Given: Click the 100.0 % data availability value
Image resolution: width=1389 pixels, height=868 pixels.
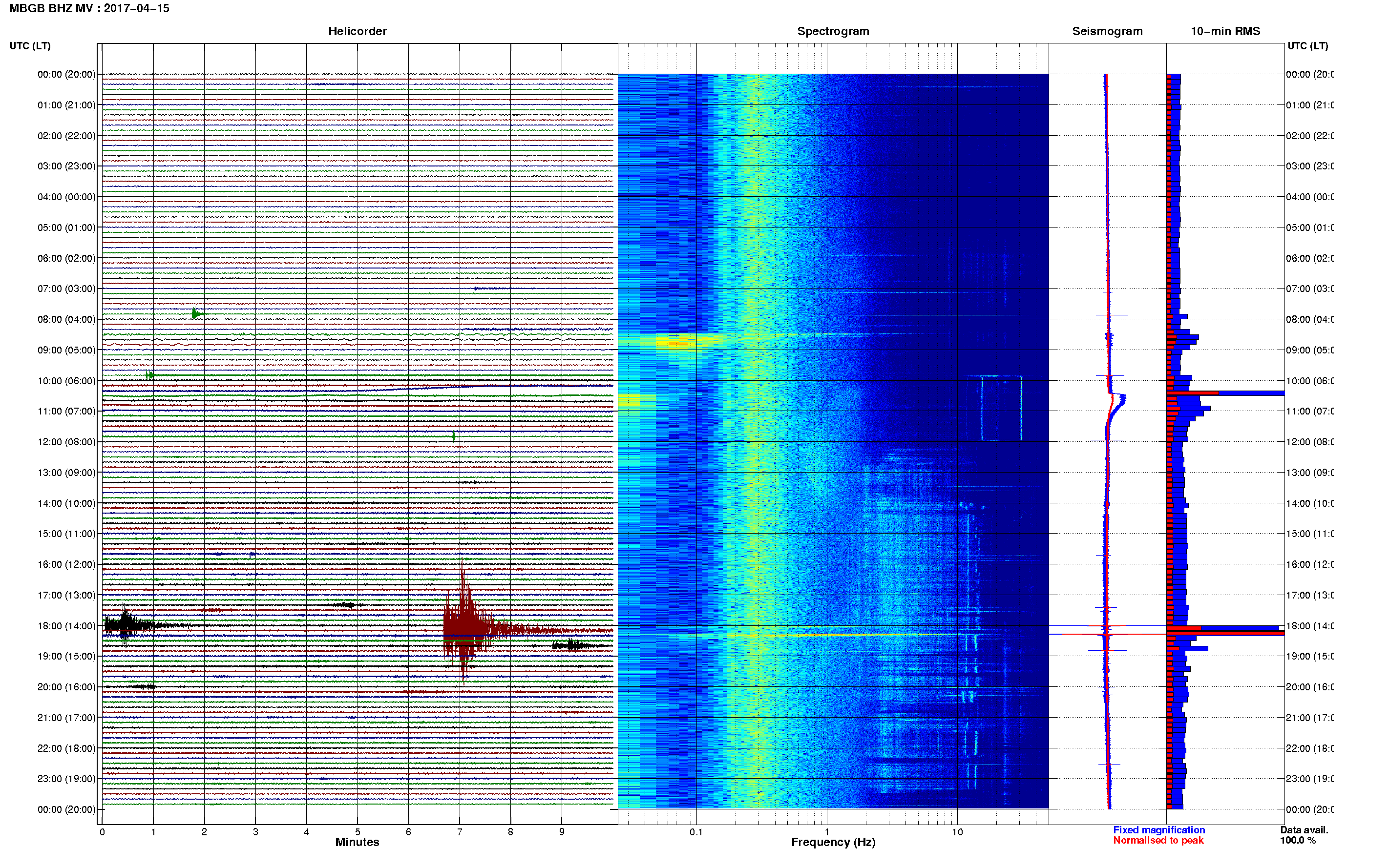Looking at the screenshot, I should click(1298, 841).
